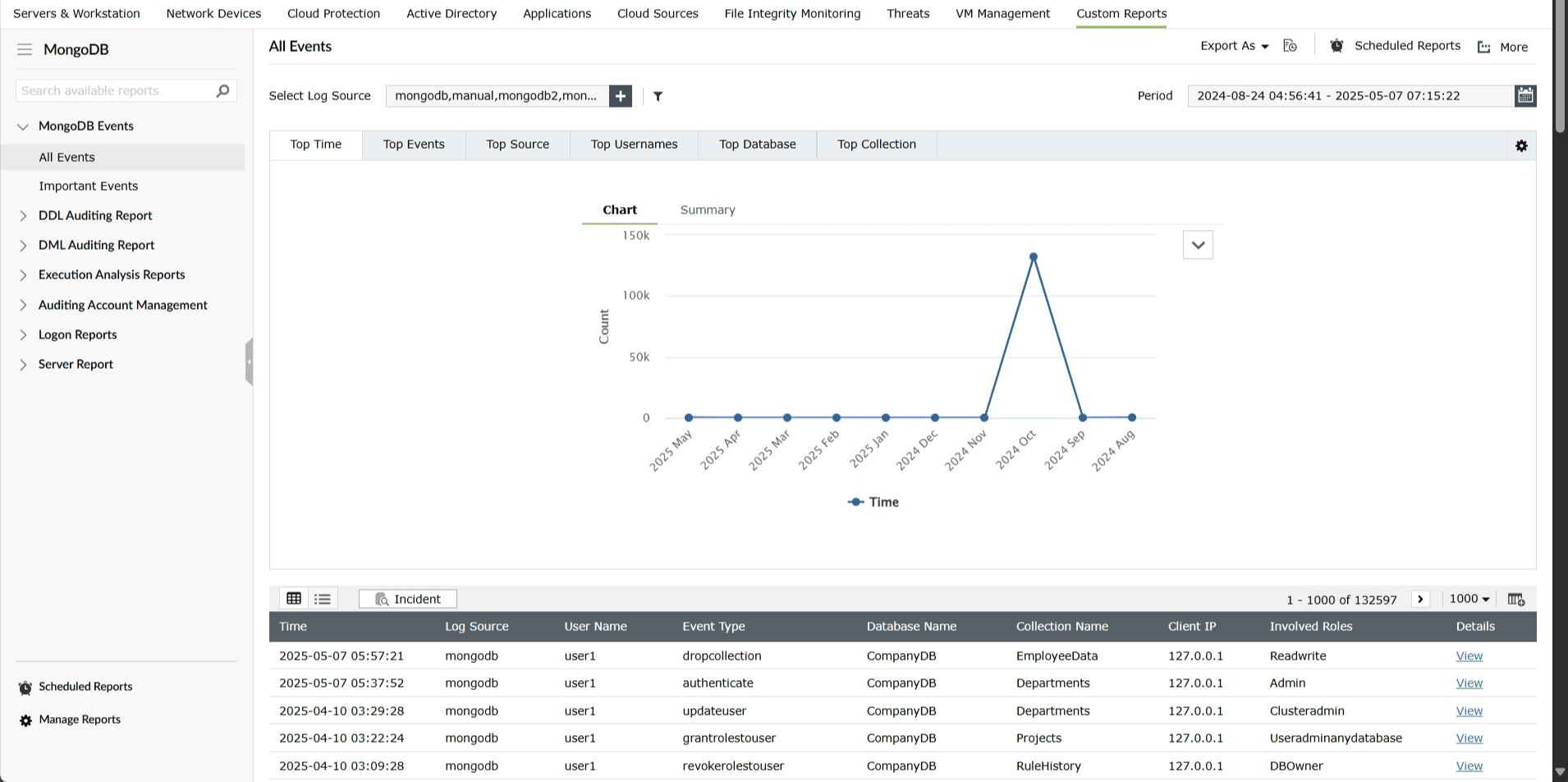This screenshot has height=782, width=1568.
Task: Open column chooser icon at table right
Action: (1516, 600)
